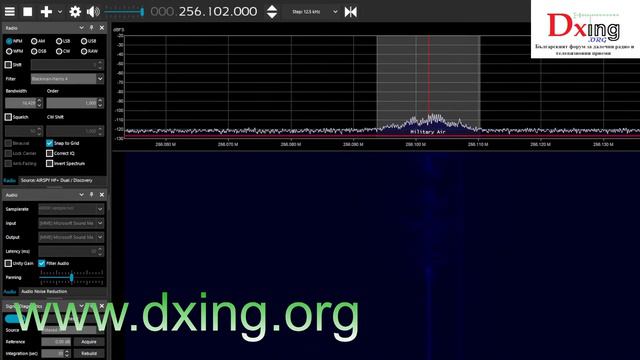Stop the radio with the square button
This screenshot has width=640, height=360.
click(28, 12)
